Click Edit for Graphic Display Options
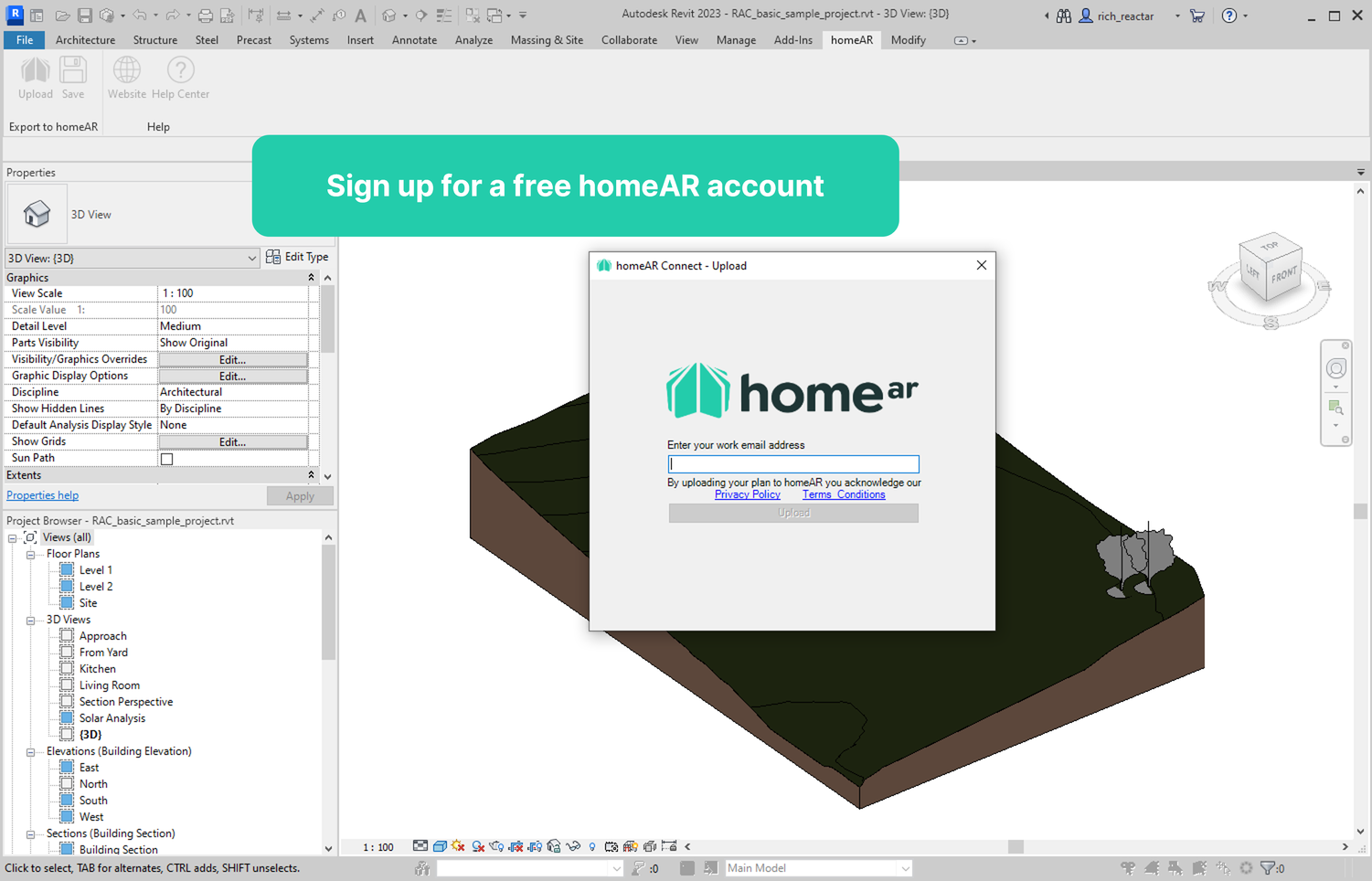 click(x=233, y=376)
